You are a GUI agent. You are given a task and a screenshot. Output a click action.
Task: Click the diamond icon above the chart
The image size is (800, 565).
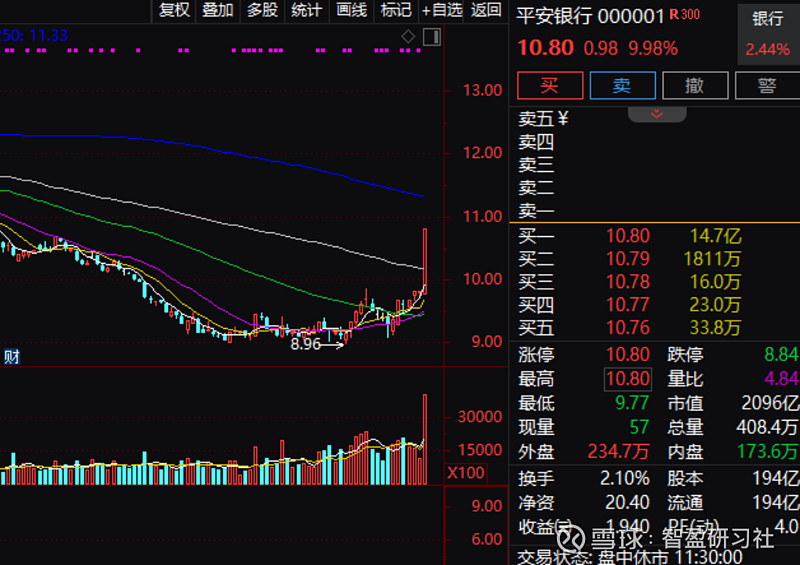[408, 36]
